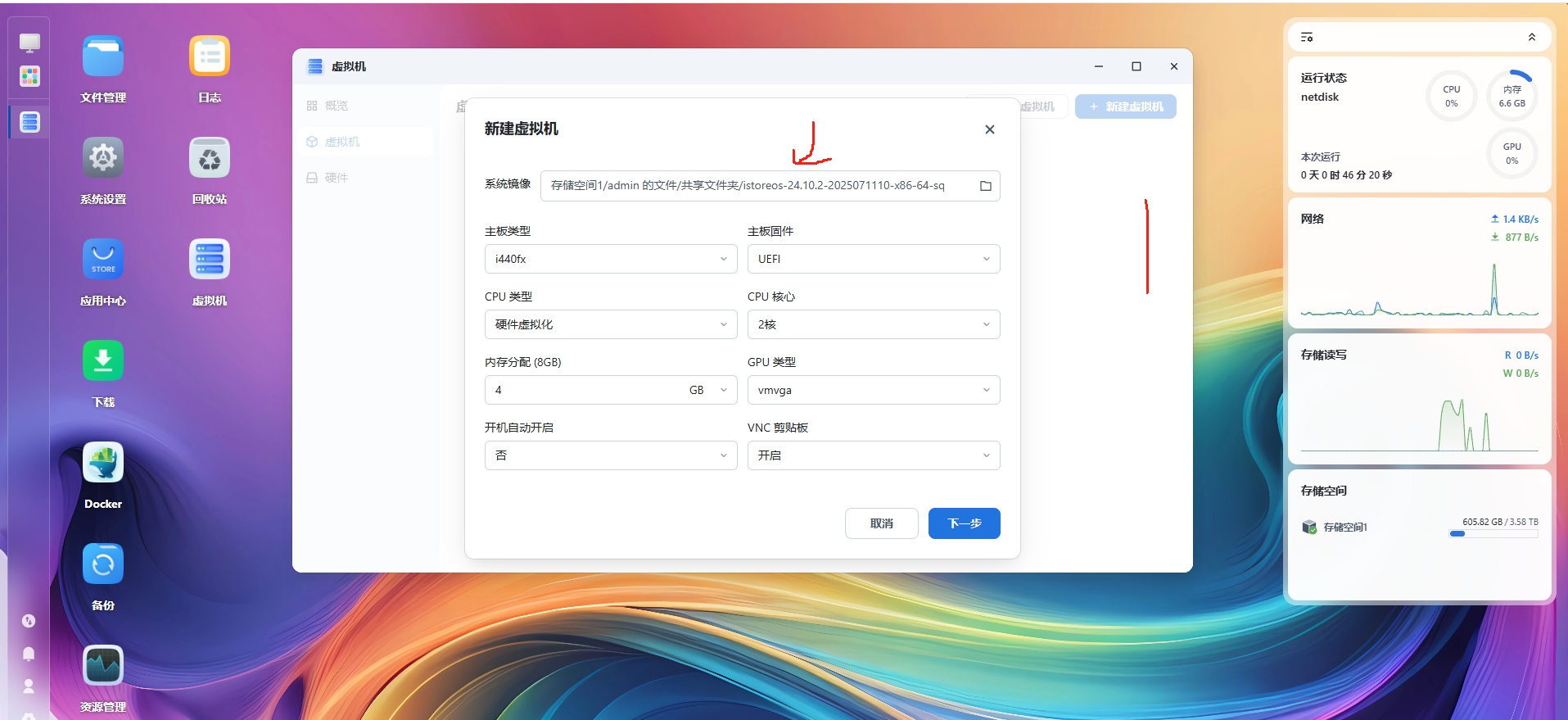Open the 日志 log app icon
Screen dimensions: 1568x720
(x=210, y=57)
